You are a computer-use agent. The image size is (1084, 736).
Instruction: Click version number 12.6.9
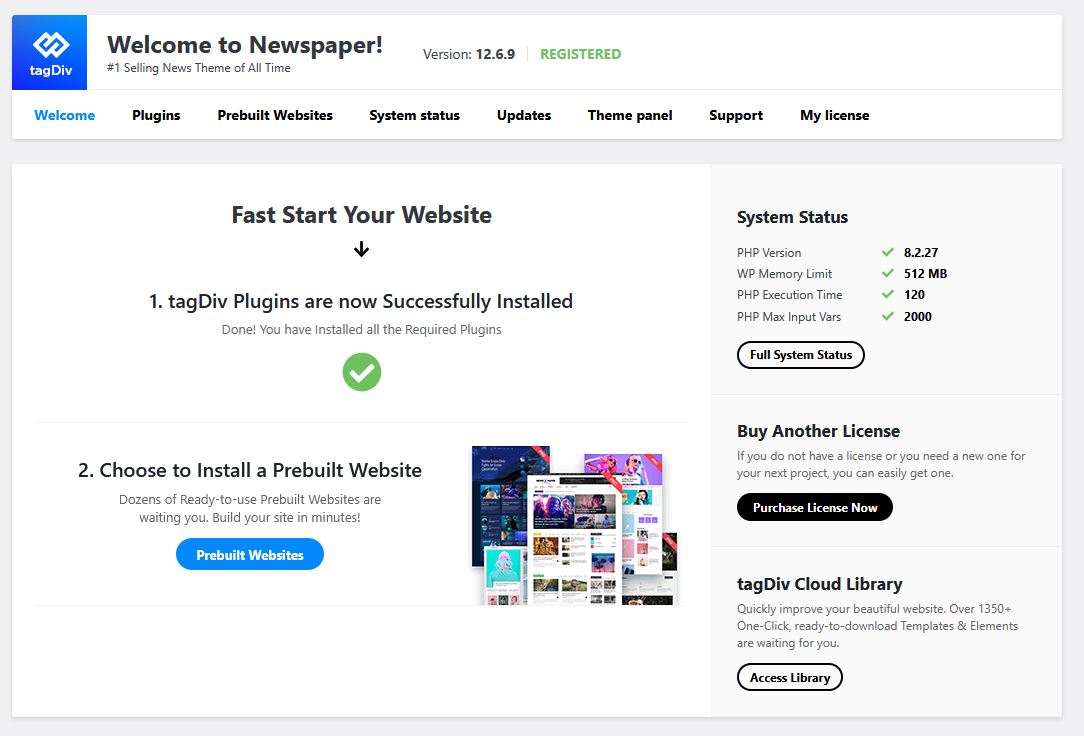495,54
